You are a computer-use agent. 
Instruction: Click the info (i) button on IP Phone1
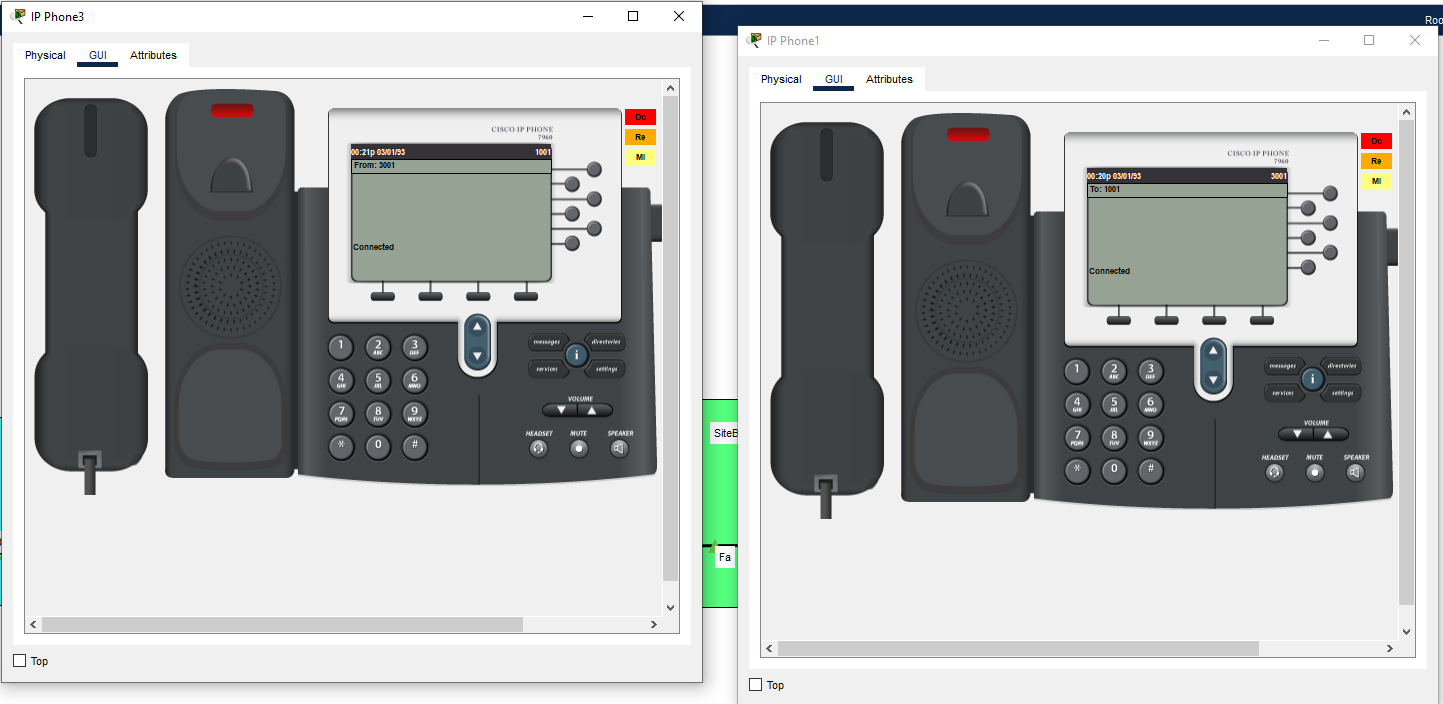[x=1312, y=379]
